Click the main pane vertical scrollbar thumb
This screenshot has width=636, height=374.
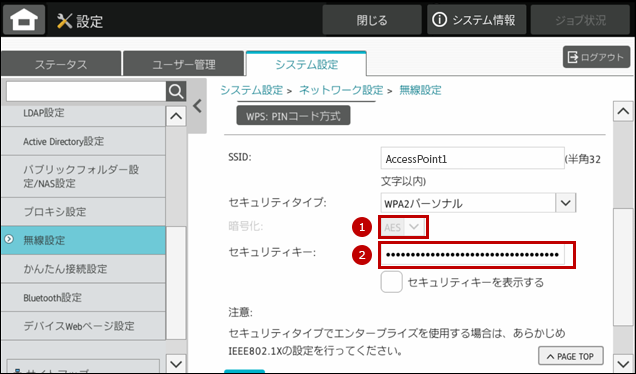[623, 267]
